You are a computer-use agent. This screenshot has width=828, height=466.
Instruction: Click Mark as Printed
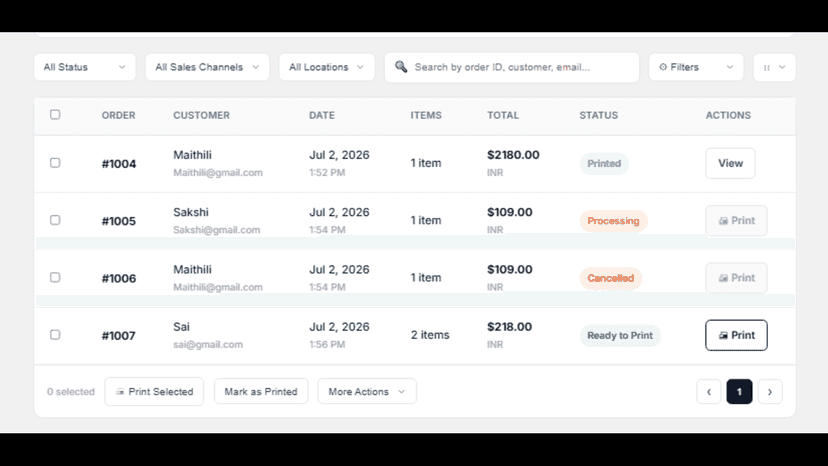point(261,392)
